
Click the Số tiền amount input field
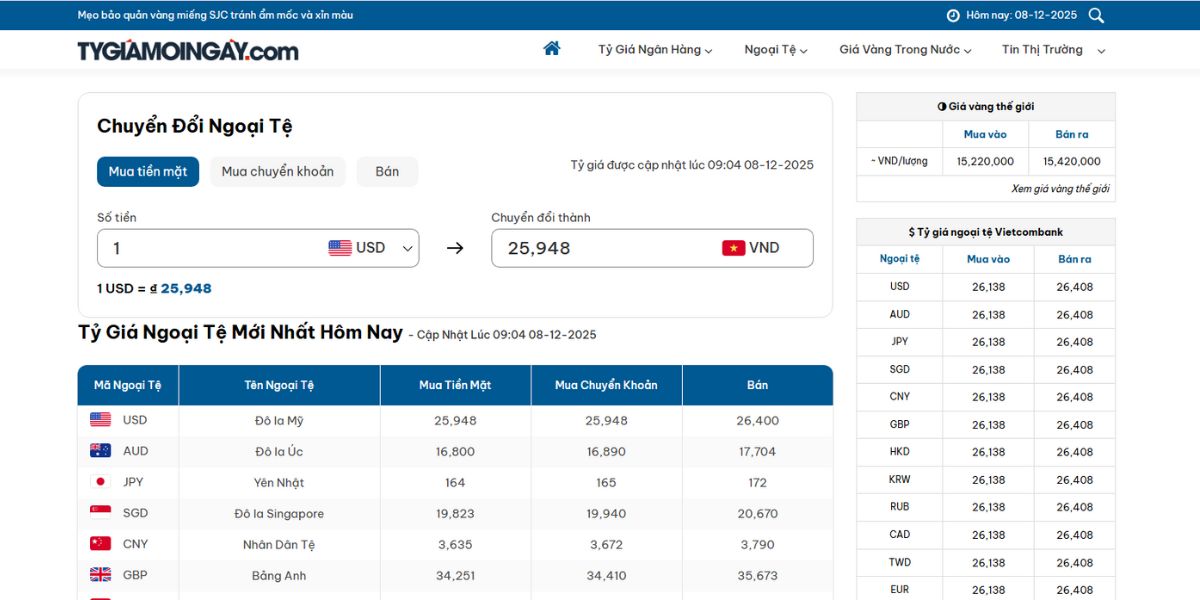tap(200, 247)
